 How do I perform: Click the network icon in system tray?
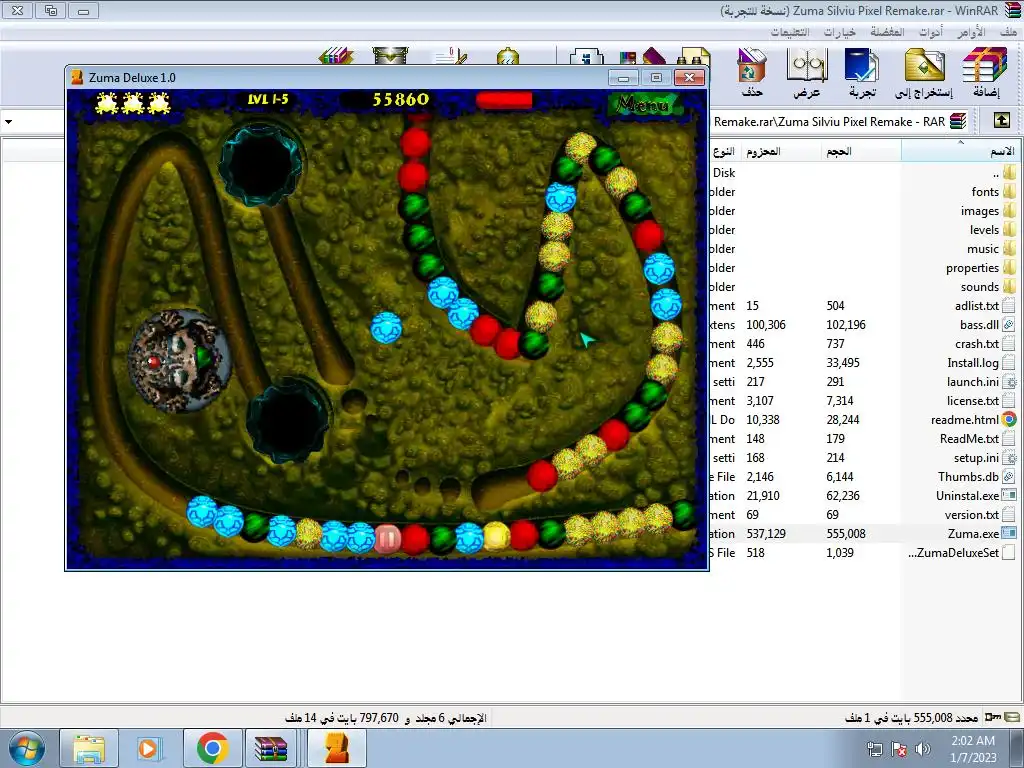[x=874, y=749]
